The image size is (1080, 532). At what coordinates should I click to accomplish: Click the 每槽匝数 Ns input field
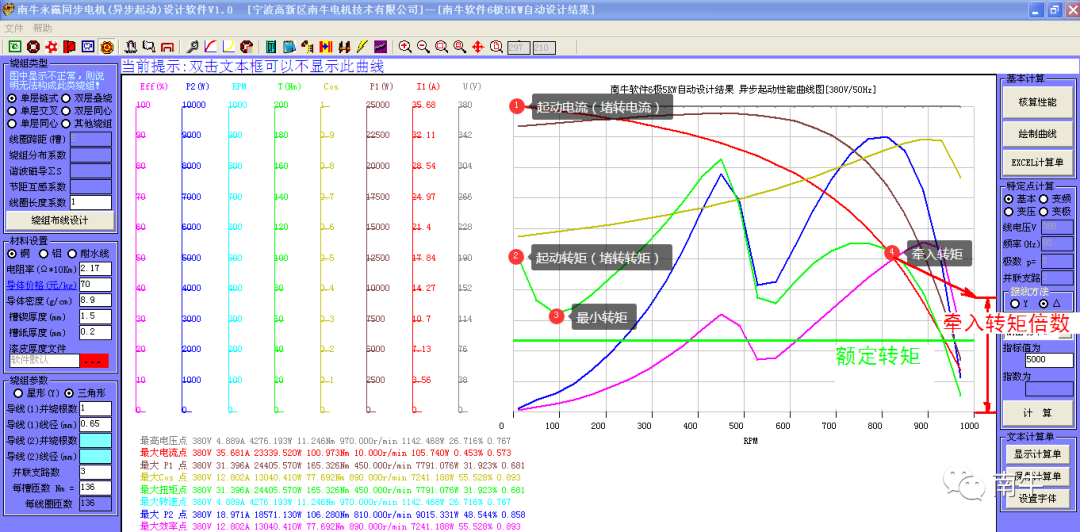point(95,488)
